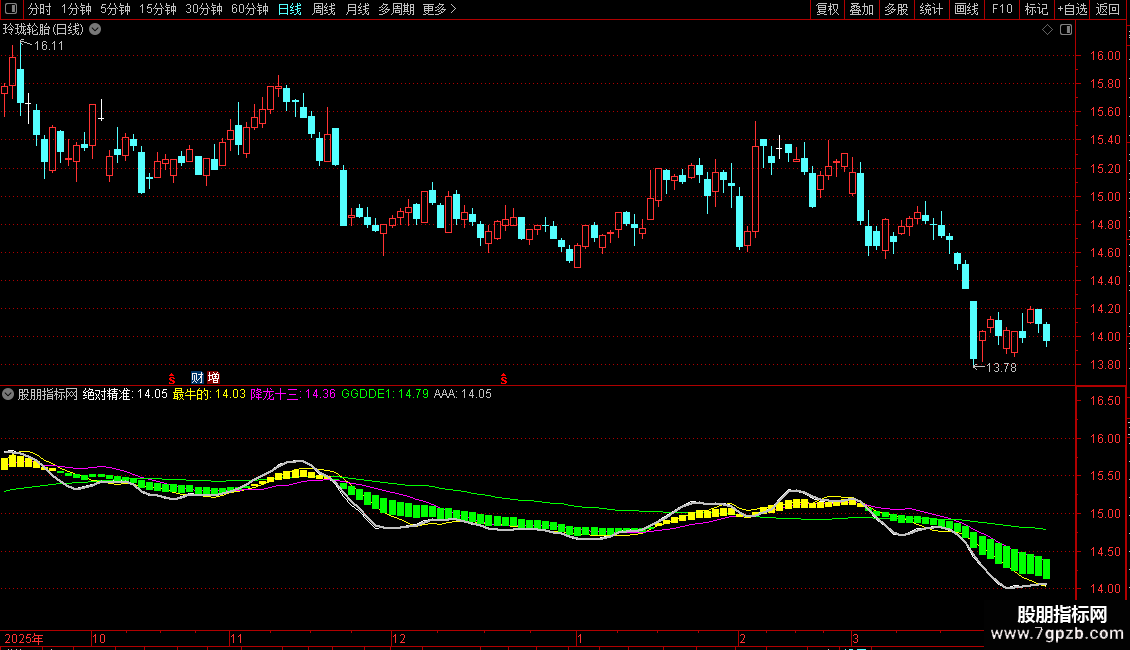
Task: Open stock name dropdown next to 玲珑轮胎(日线)
Action: coord(95,30)
